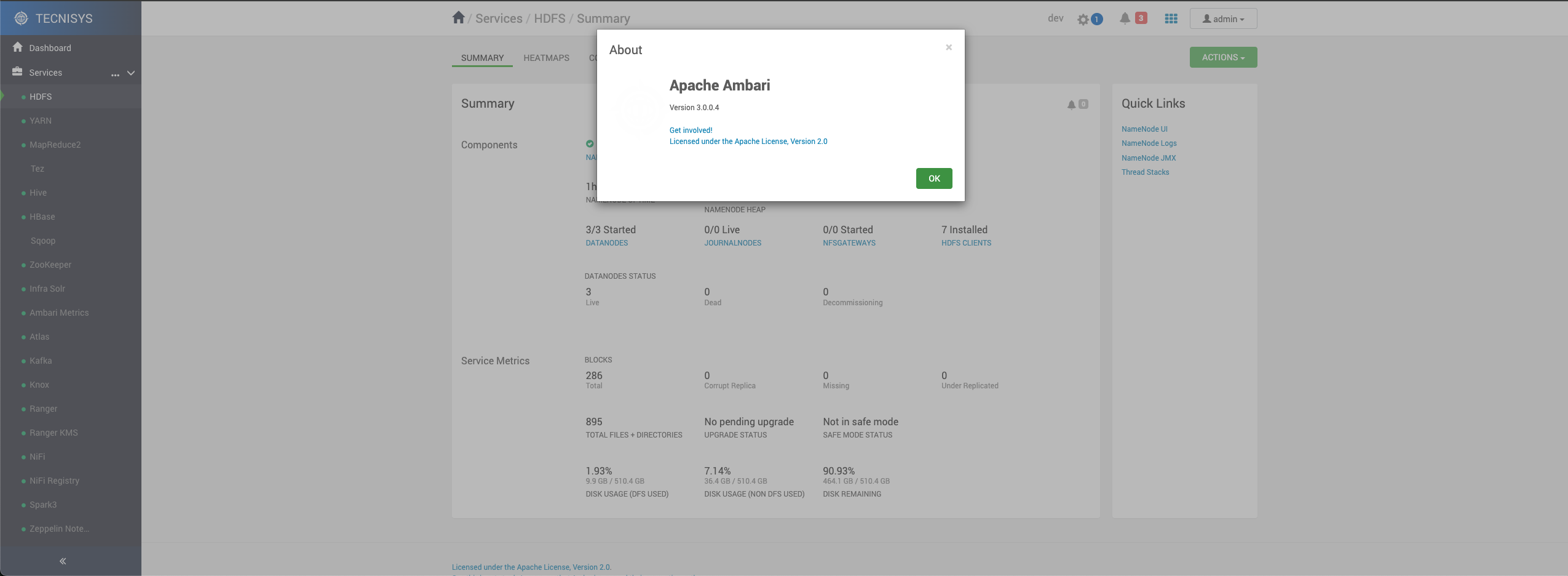
Task: Open the NameNode UI quick link
Action: [1144, 129]
